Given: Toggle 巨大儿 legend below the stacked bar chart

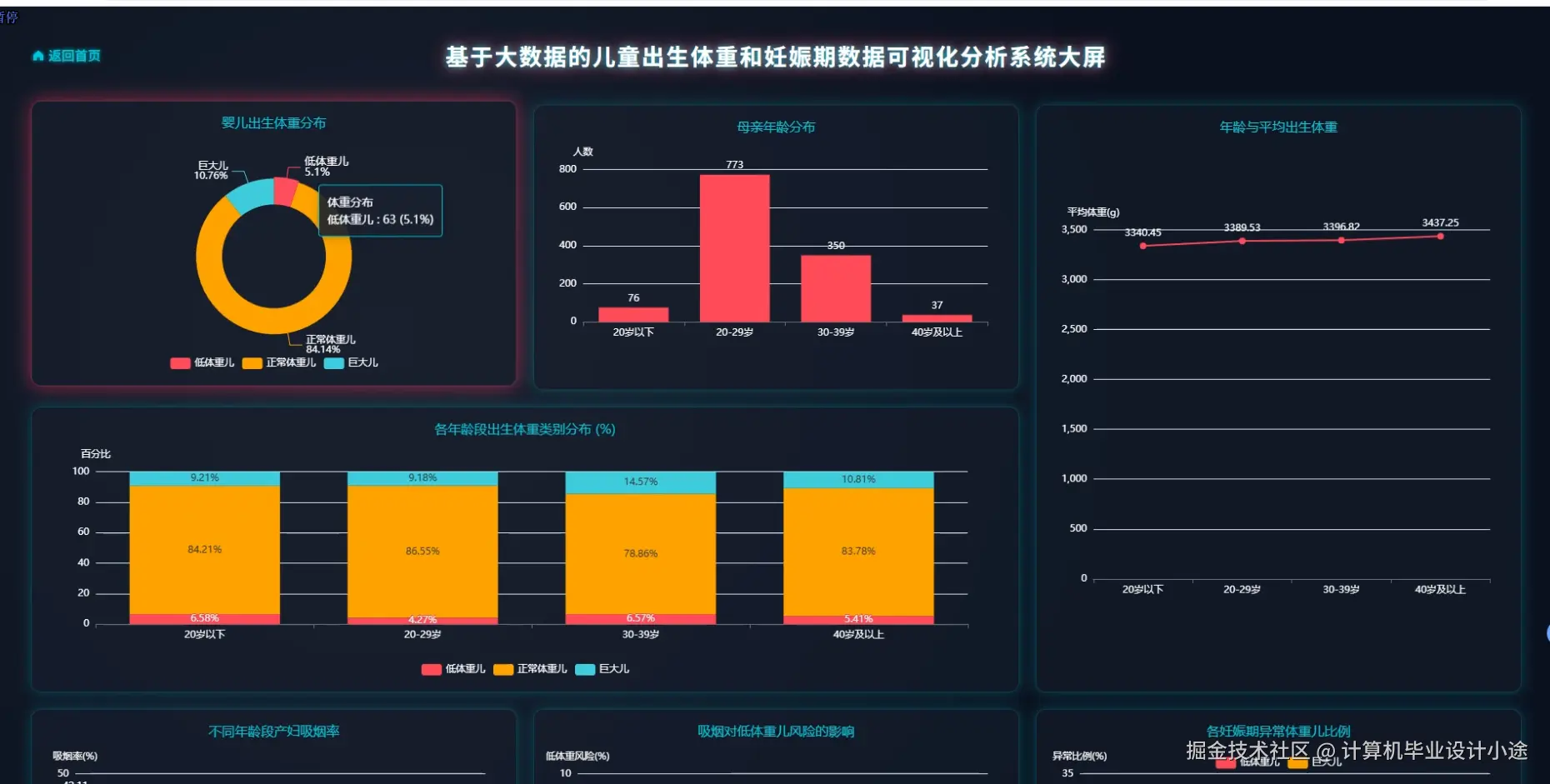Looking at the screenshot, I should pos(602,669).
